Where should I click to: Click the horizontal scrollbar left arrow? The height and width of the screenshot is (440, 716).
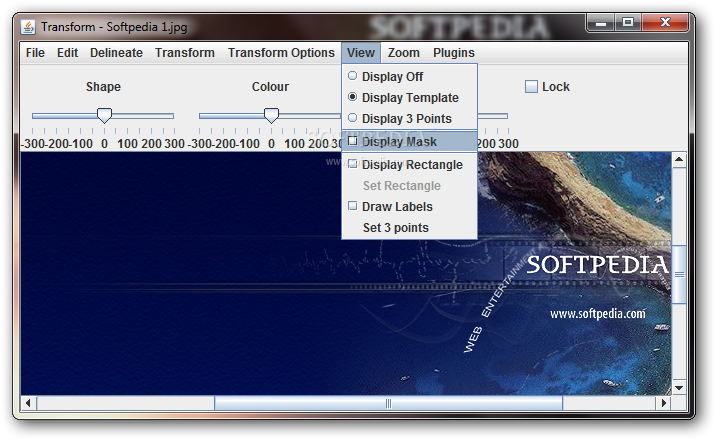pyautogui.click(x=28, y=403)
